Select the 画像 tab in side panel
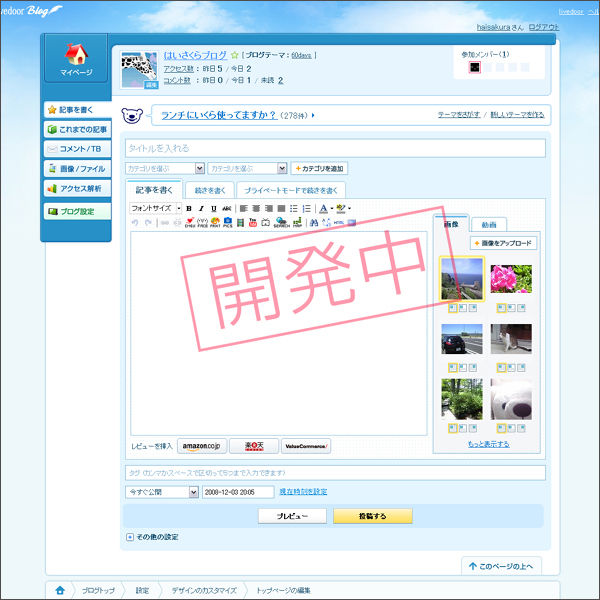This screenshot has height=600, width=600. [451, 224]
